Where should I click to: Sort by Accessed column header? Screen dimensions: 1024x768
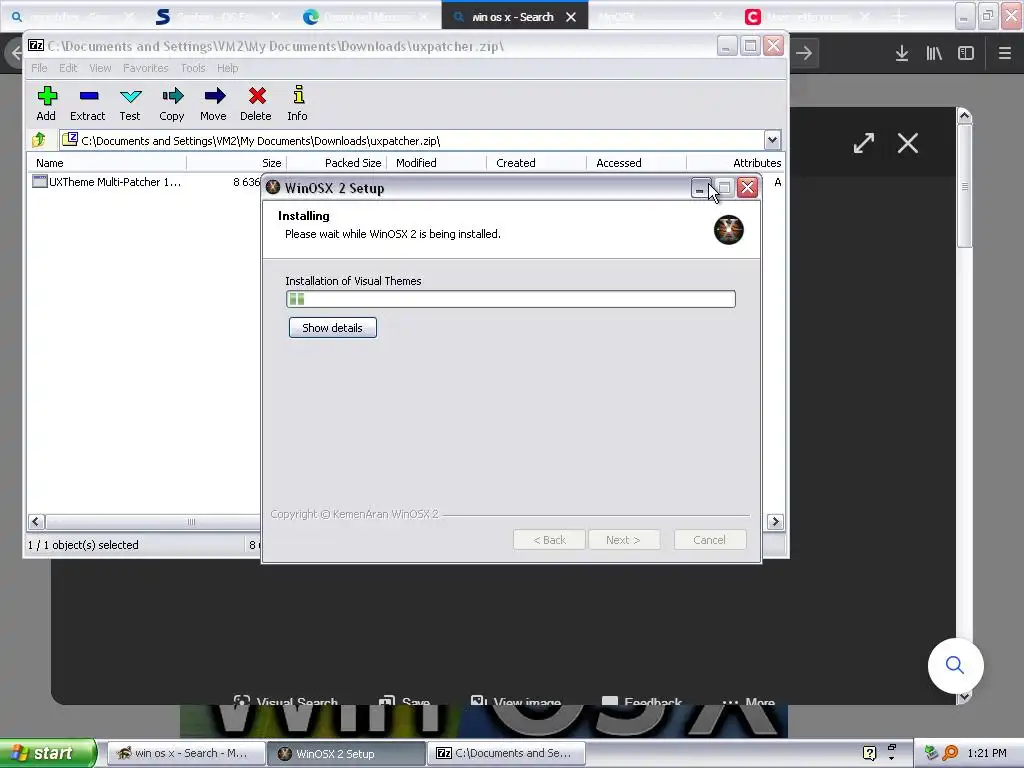636,163
